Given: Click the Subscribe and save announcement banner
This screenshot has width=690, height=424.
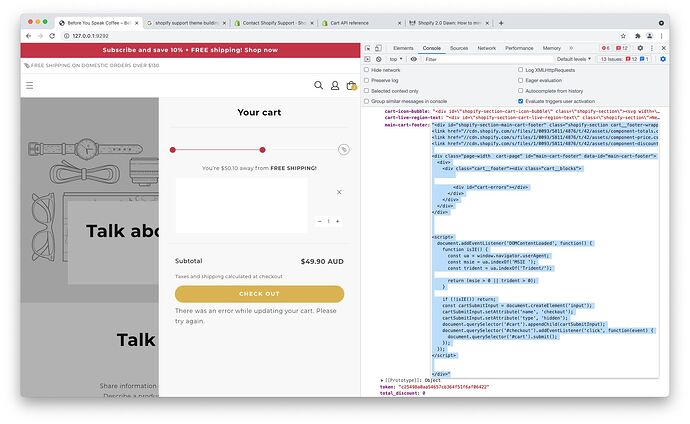Looking at the screenshot, I should [x=190, y=50].
